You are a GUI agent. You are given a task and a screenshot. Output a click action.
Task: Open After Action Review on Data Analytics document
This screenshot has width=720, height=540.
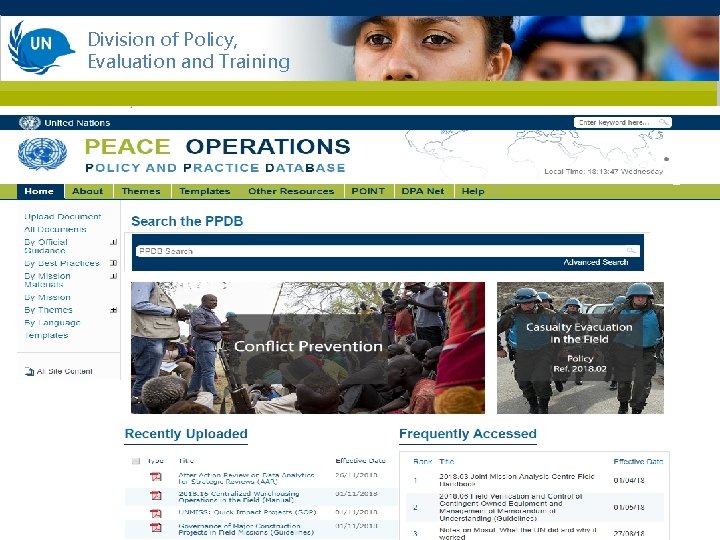tap(247, 478)
